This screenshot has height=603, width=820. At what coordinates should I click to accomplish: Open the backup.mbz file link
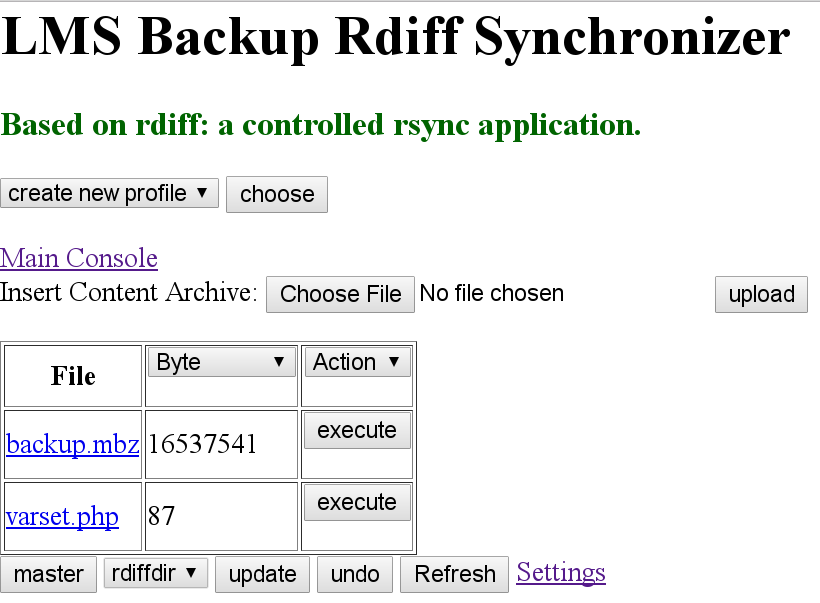coord(73,445)
